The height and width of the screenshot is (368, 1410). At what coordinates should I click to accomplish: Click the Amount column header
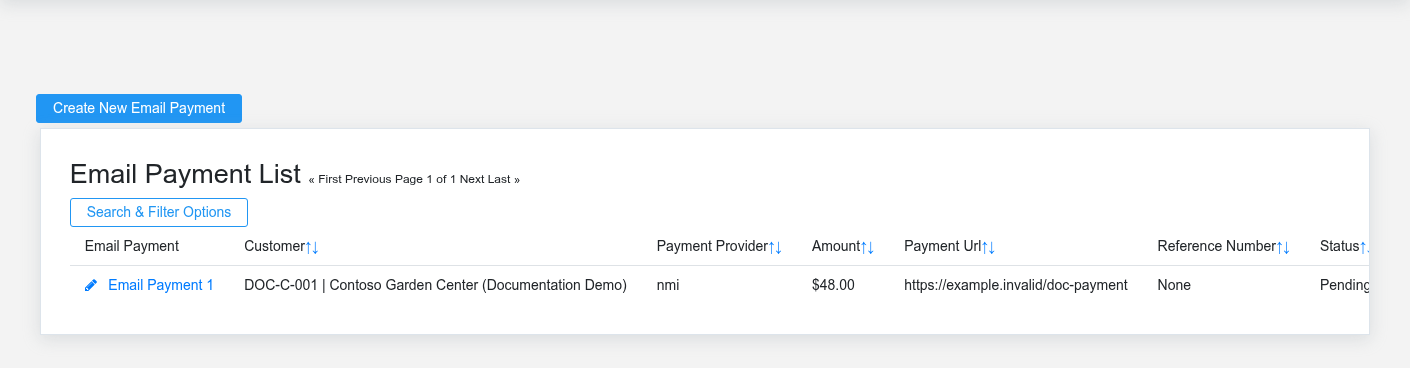(x=836, y=246)
